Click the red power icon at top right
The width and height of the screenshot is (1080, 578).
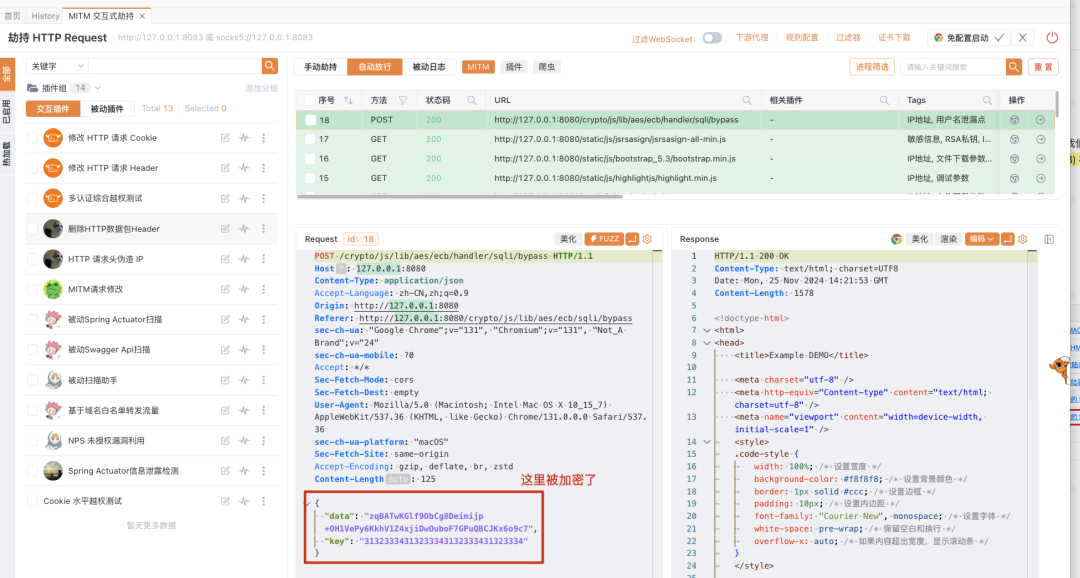(x=1052, y=38)
